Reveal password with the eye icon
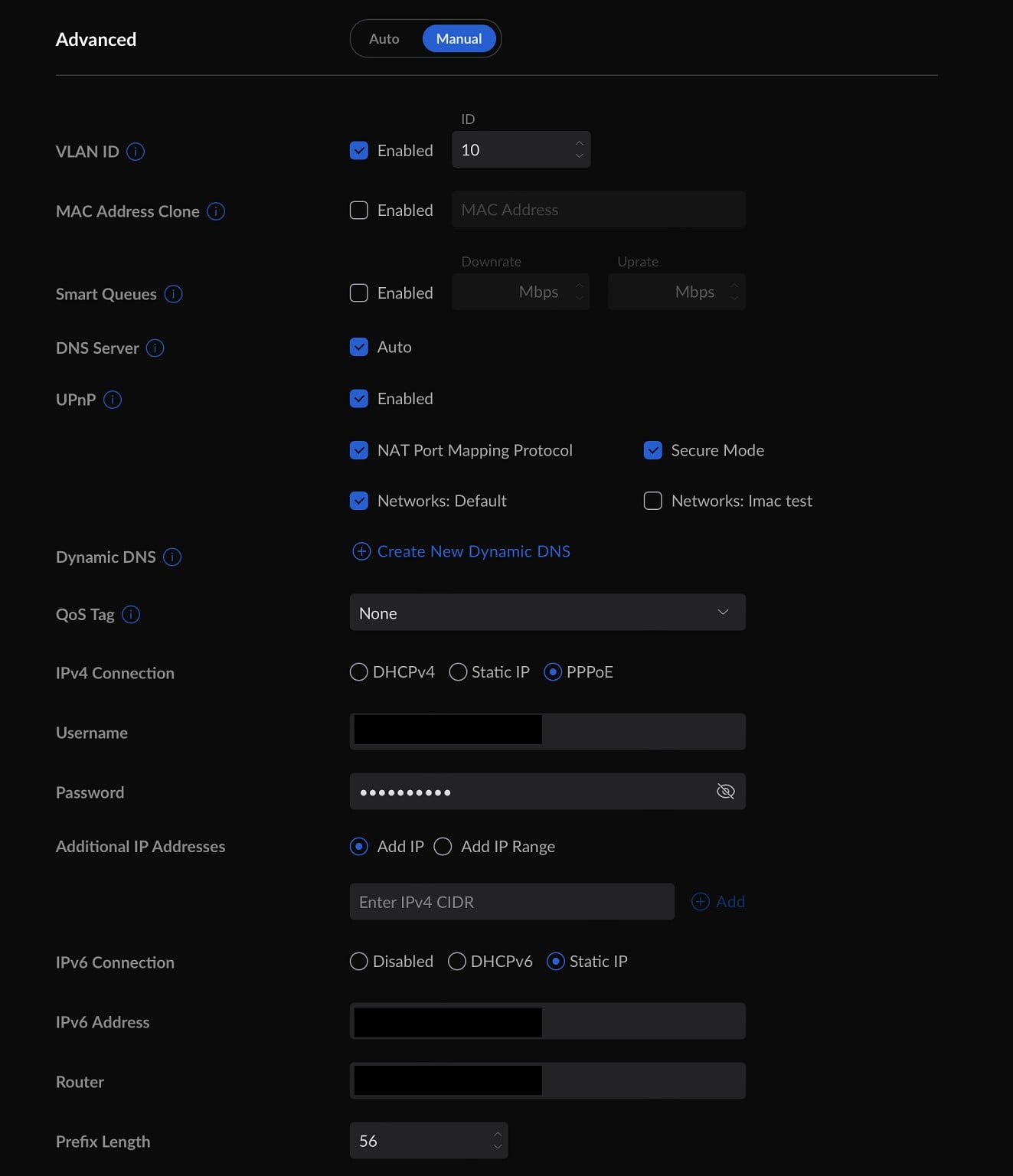This screenshot has height=1176, width=1013. pyautogui.click(x=725, y=792)
